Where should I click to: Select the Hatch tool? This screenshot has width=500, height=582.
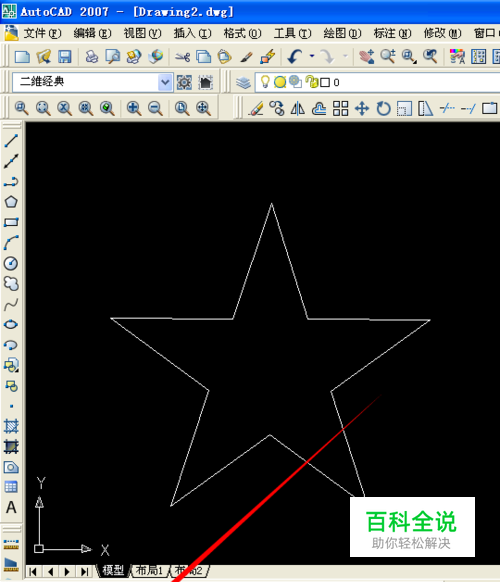pos(11,426)
